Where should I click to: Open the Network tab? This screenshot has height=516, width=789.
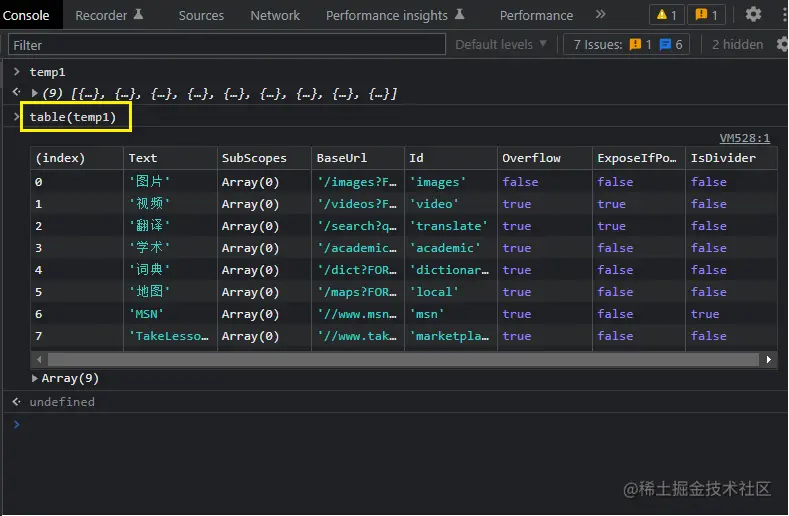[275, 16]
